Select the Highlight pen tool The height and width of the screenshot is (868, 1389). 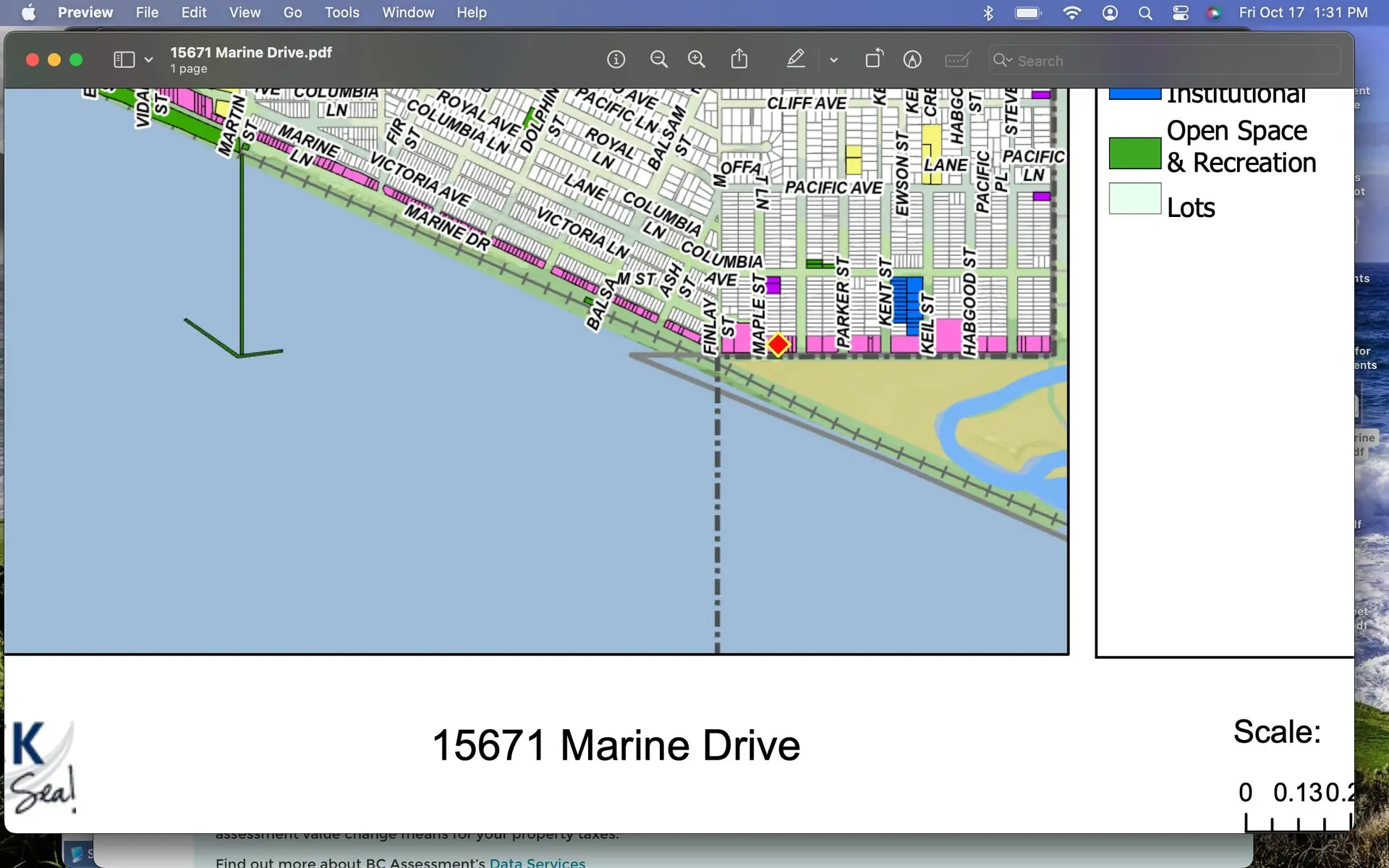coord(796,59)
